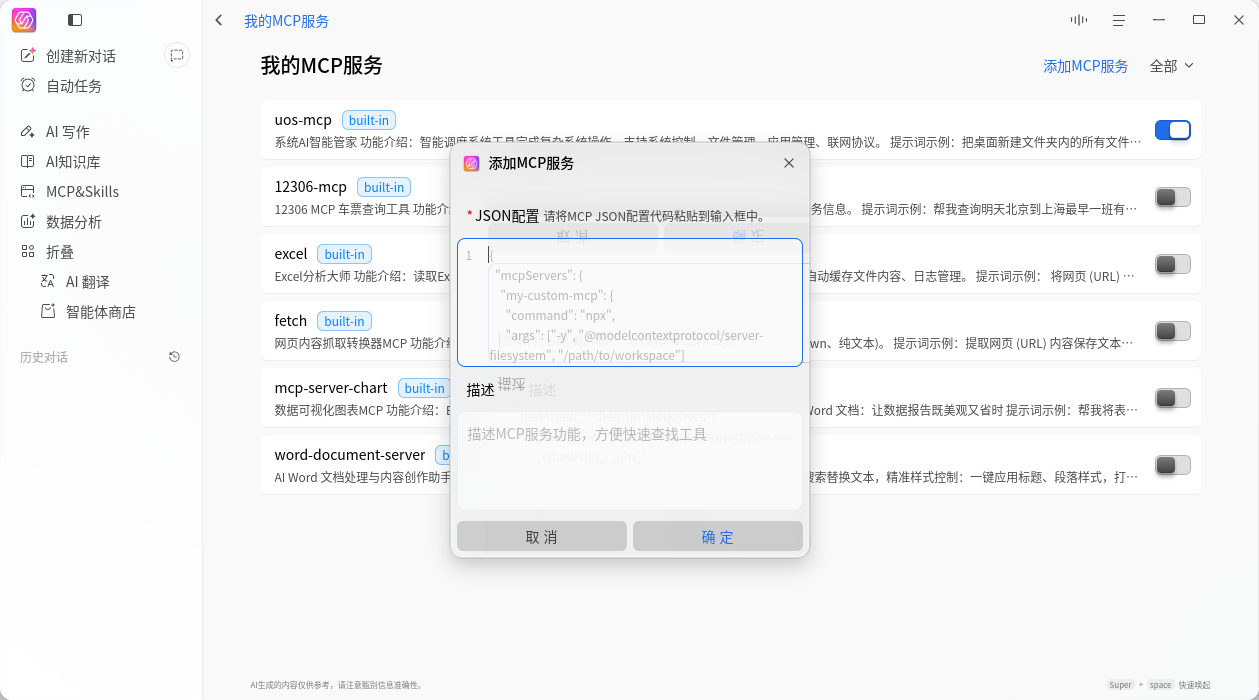1259x700 pixels.
Task: Open MCP&Skills in sidebar
Action: click(82, 192)
